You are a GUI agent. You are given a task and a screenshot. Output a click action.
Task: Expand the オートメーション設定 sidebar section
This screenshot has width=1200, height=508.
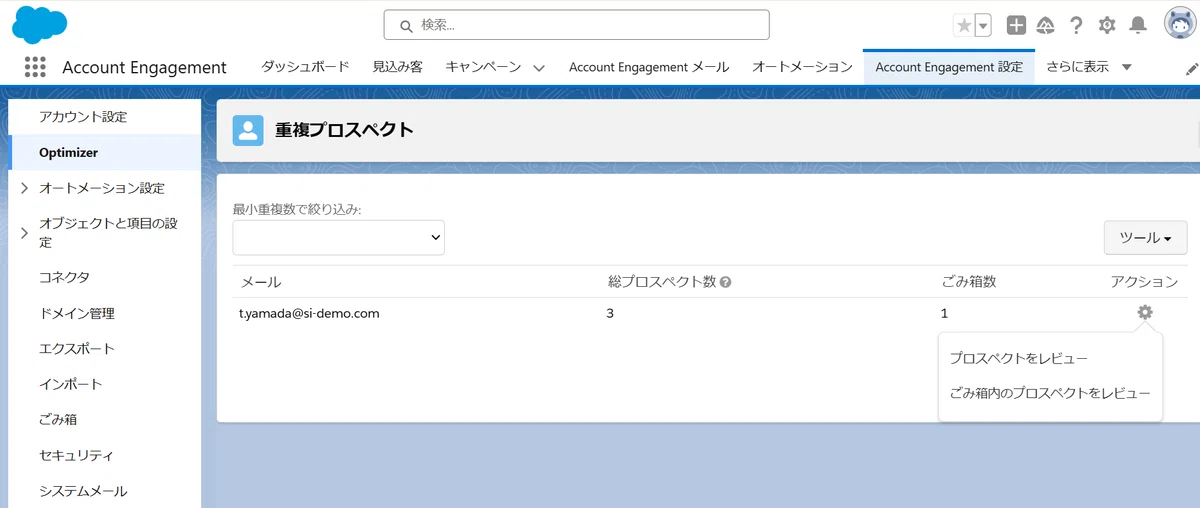click(x=24, y=188)
